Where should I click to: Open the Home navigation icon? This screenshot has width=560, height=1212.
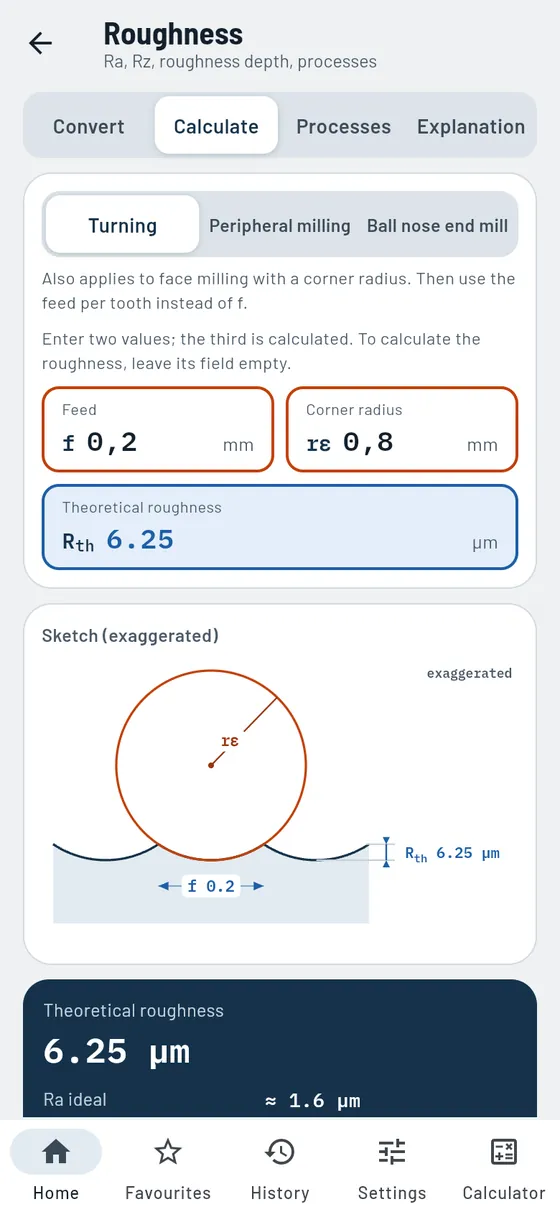click(56, 1152)
